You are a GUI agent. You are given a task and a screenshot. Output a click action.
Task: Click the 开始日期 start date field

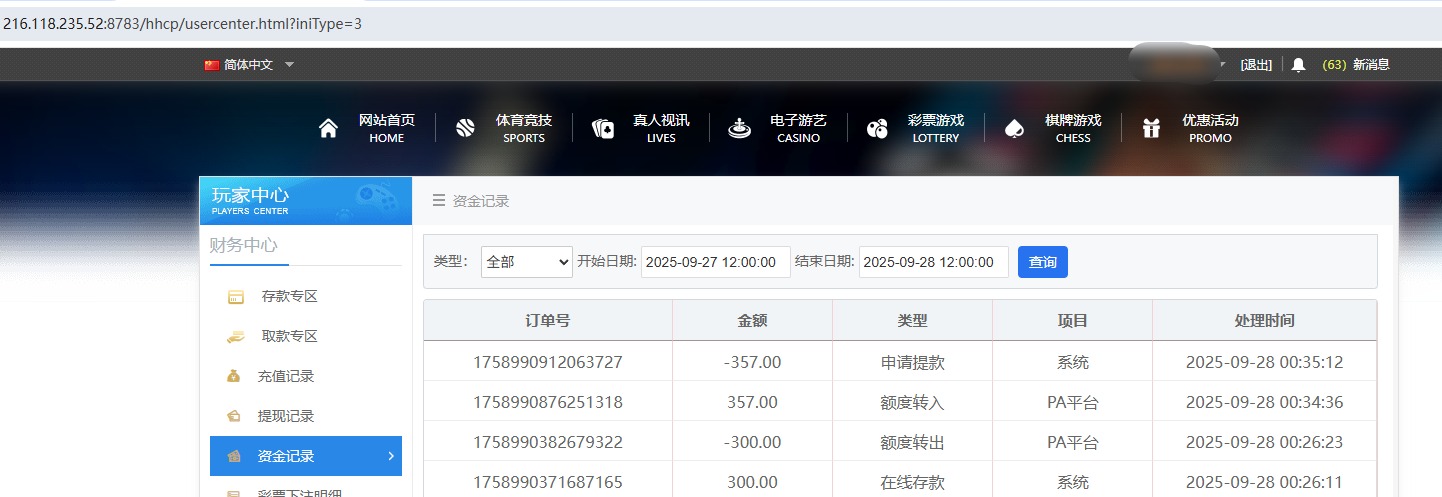pos(715,262)
